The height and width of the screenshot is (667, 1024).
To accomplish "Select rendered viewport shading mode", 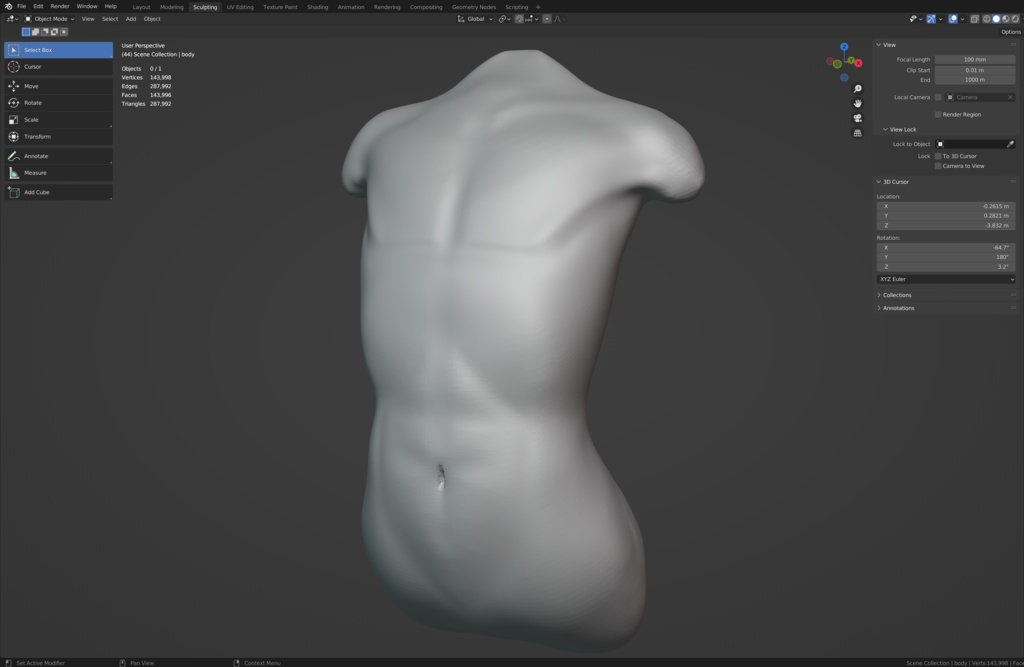I will pos(1015,19).
